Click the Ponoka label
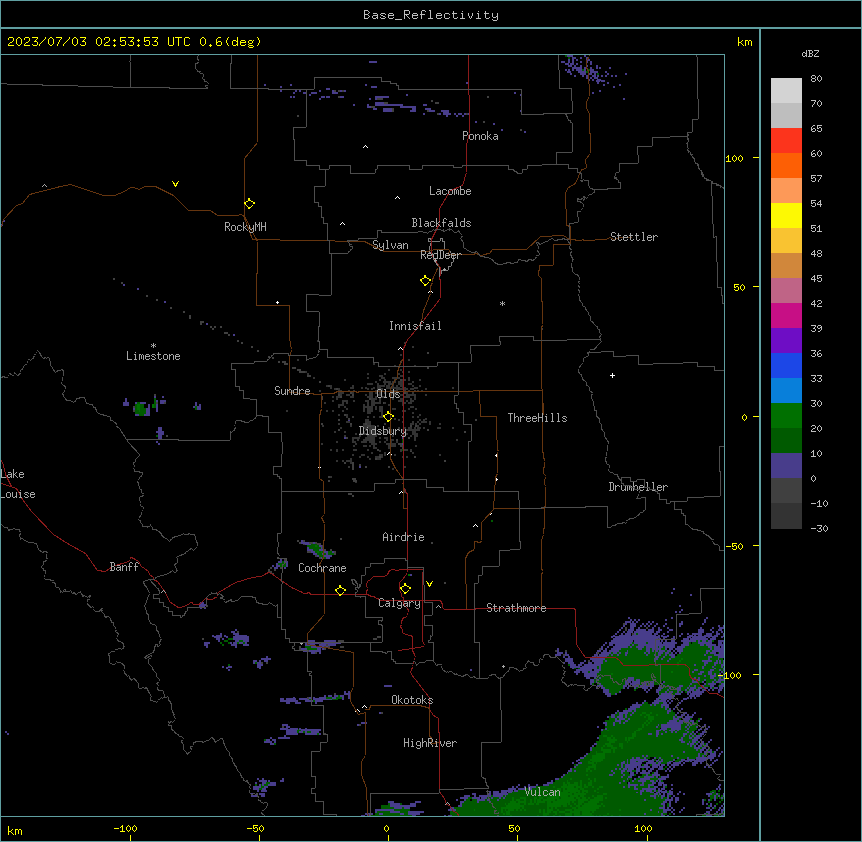 coord(480,136)
